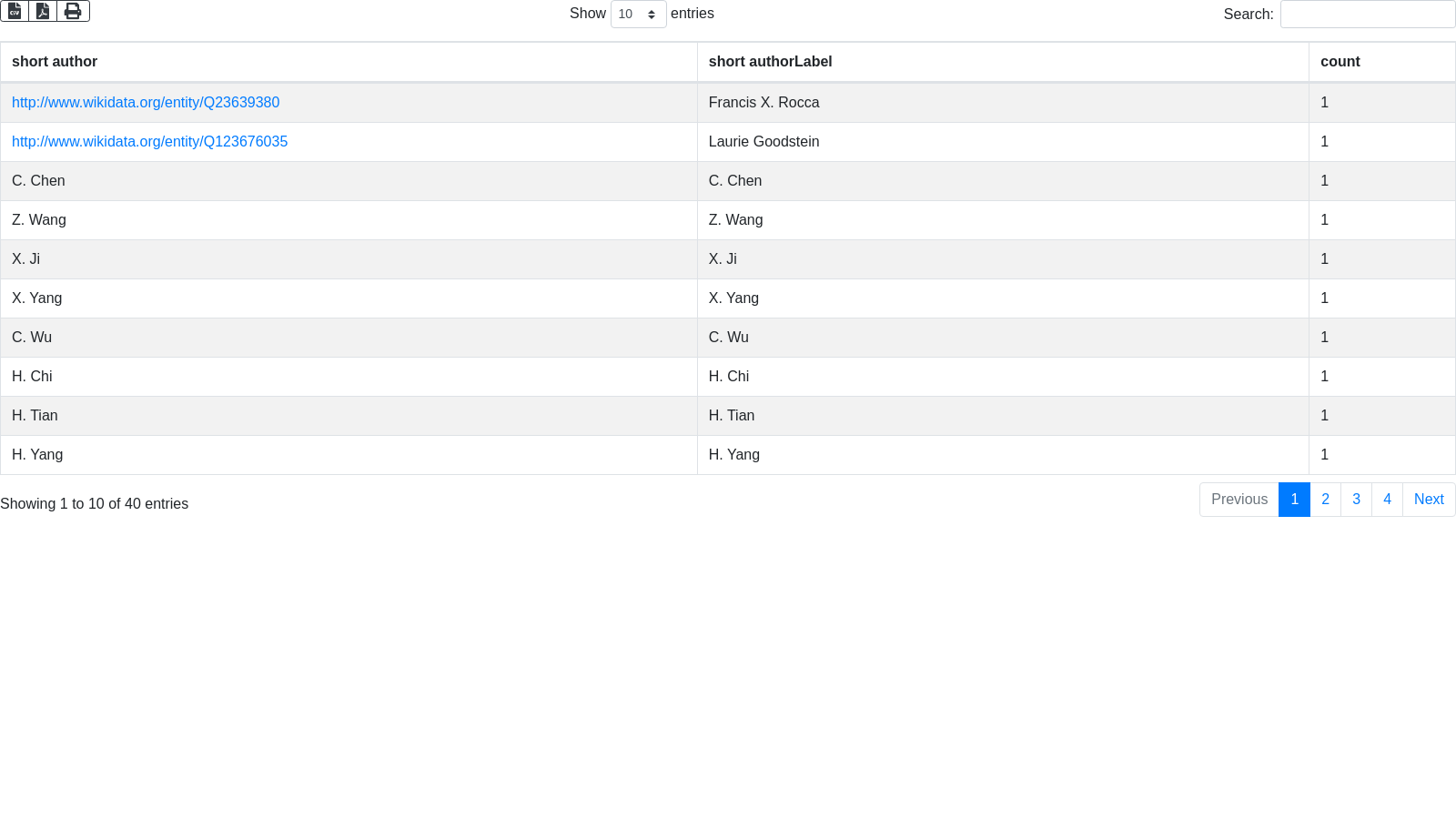Print the table with printer icon
Screen dimensions: 1456x819
pyautogui.click(x=73, y=11)
